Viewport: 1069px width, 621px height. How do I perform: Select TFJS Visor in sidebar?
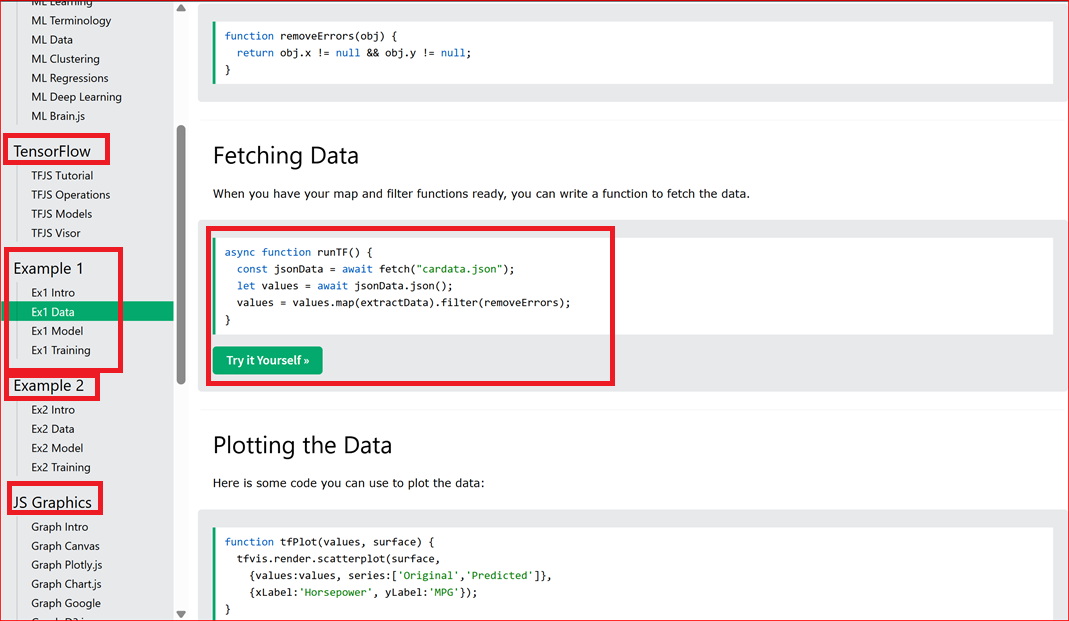[56, 233]
